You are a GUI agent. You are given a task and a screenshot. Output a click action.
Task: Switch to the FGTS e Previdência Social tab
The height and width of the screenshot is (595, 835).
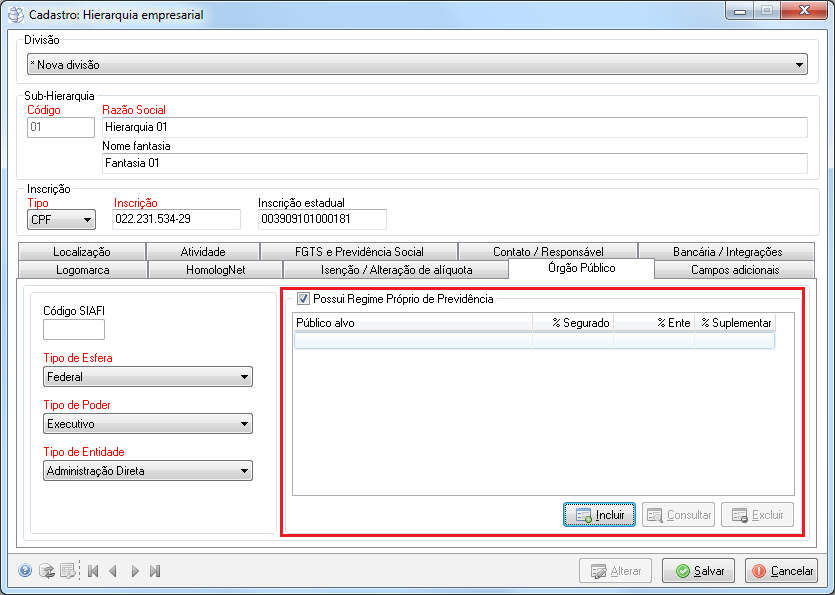(358, 252)
